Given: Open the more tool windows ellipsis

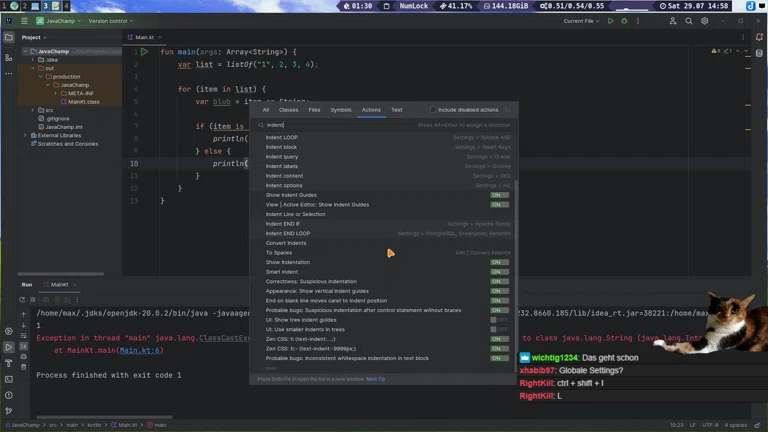Looking at the screenshot, I should pos(9,73).
